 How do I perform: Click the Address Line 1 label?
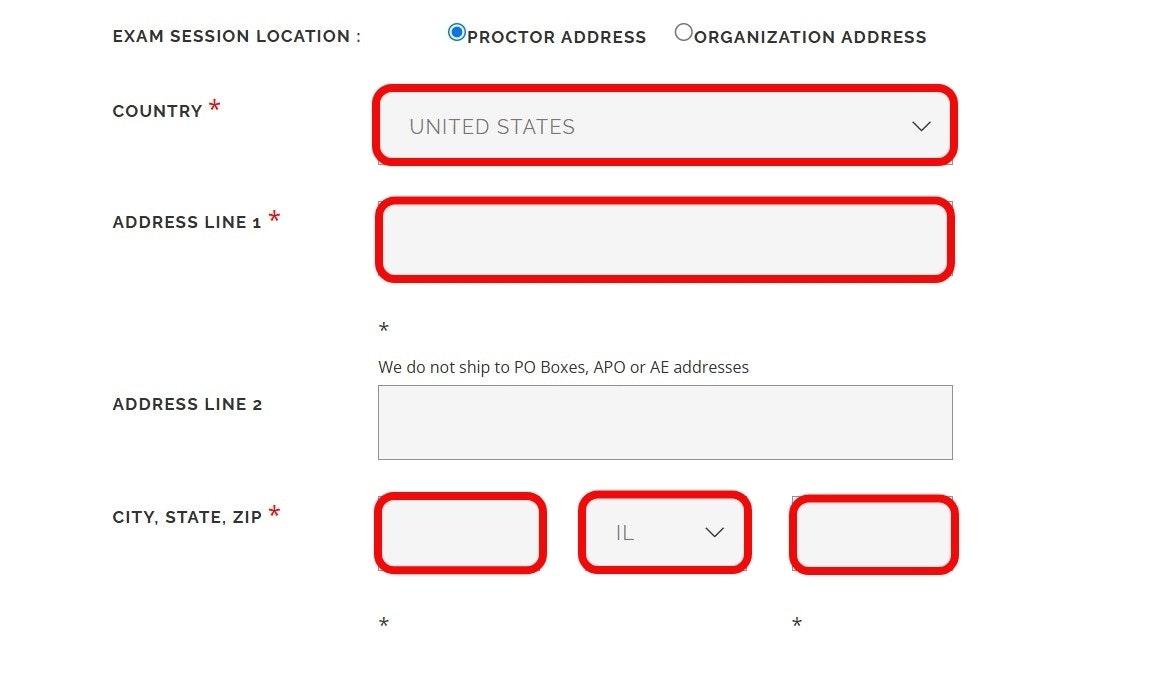[x=187, y=222]
